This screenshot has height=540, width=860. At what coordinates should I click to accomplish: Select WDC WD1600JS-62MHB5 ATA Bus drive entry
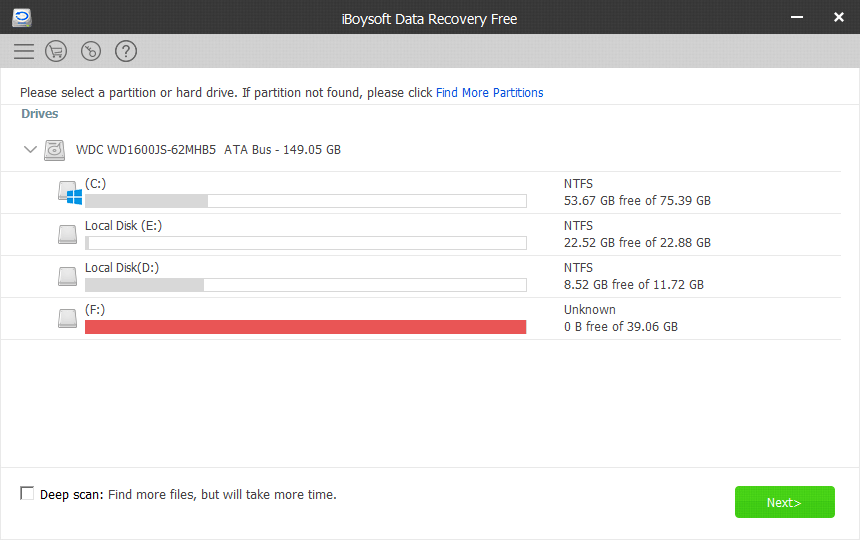pos(208,150)
